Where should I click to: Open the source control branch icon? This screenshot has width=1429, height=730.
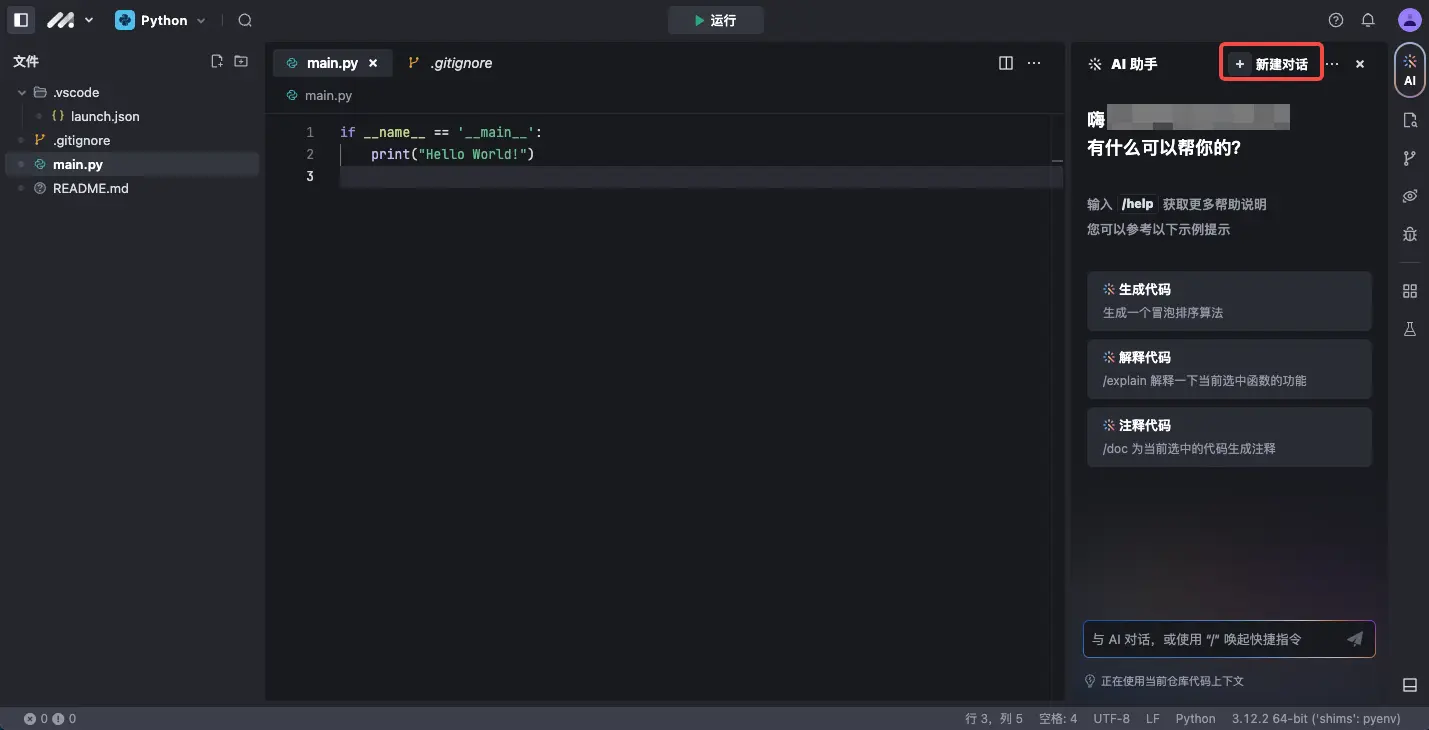click(x=1410, y=158)
